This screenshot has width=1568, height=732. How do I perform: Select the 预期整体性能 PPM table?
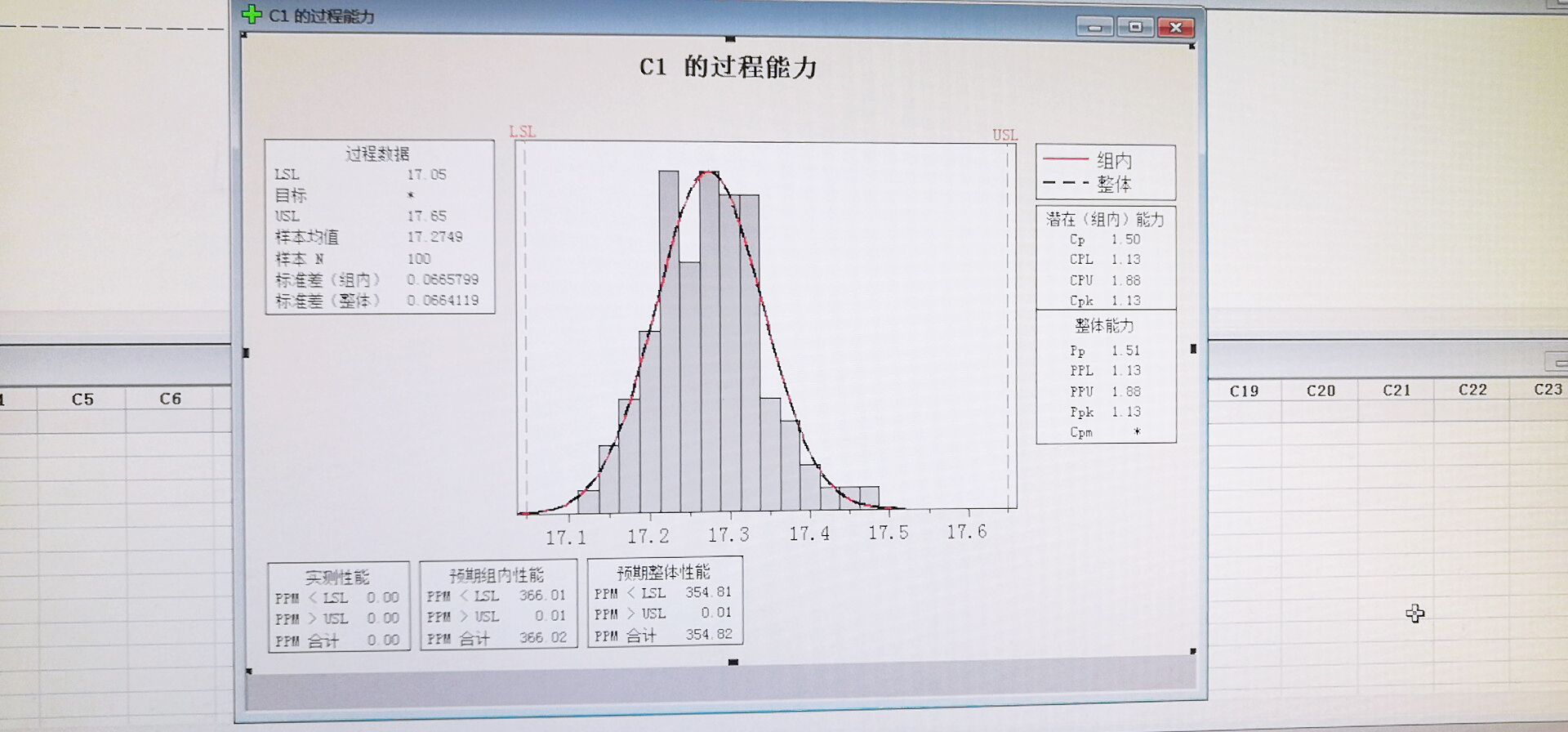[x=664, y=602]
